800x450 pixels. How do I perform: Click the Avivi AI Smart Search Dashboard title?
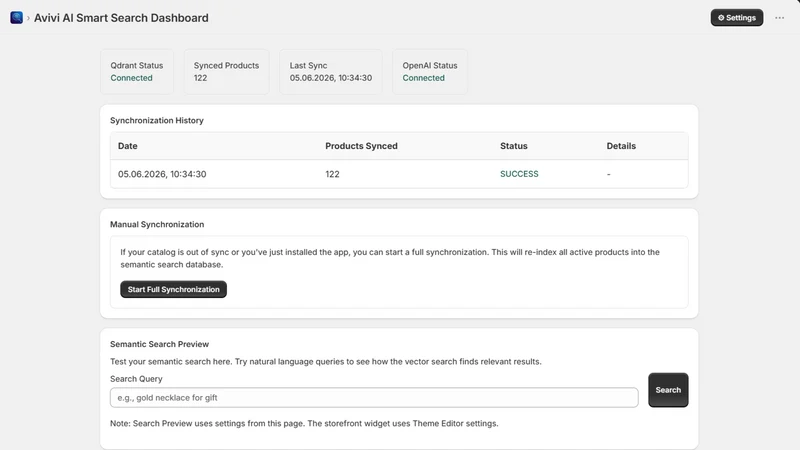click(121, 18)
